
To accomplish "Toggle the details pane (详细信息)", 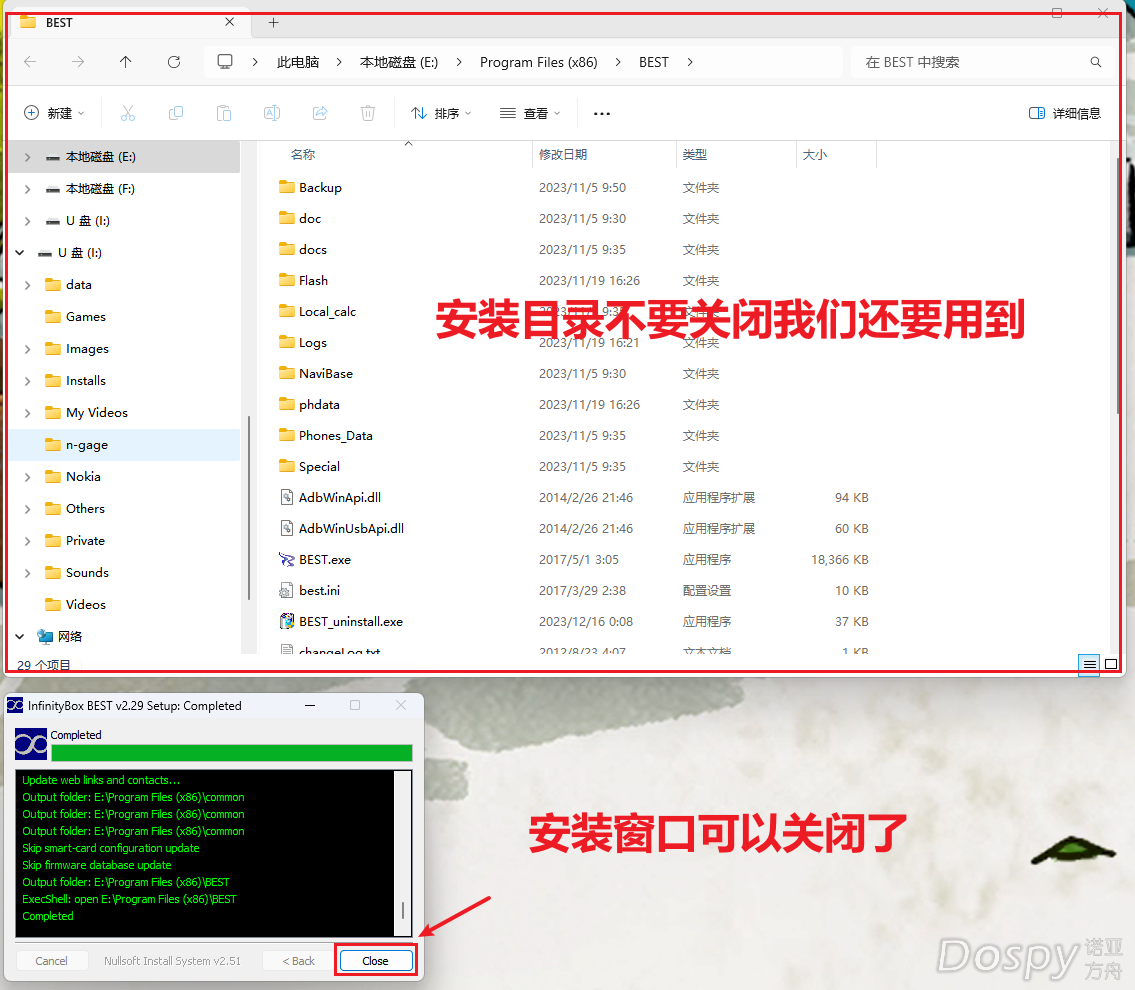I will tap(1065, 113).
